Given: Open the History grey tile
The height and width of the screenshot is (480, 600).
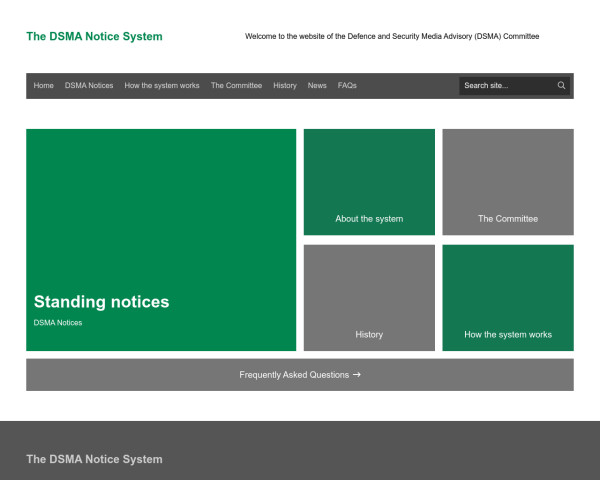Looking at the screenshot, I should tap(369, 335).
